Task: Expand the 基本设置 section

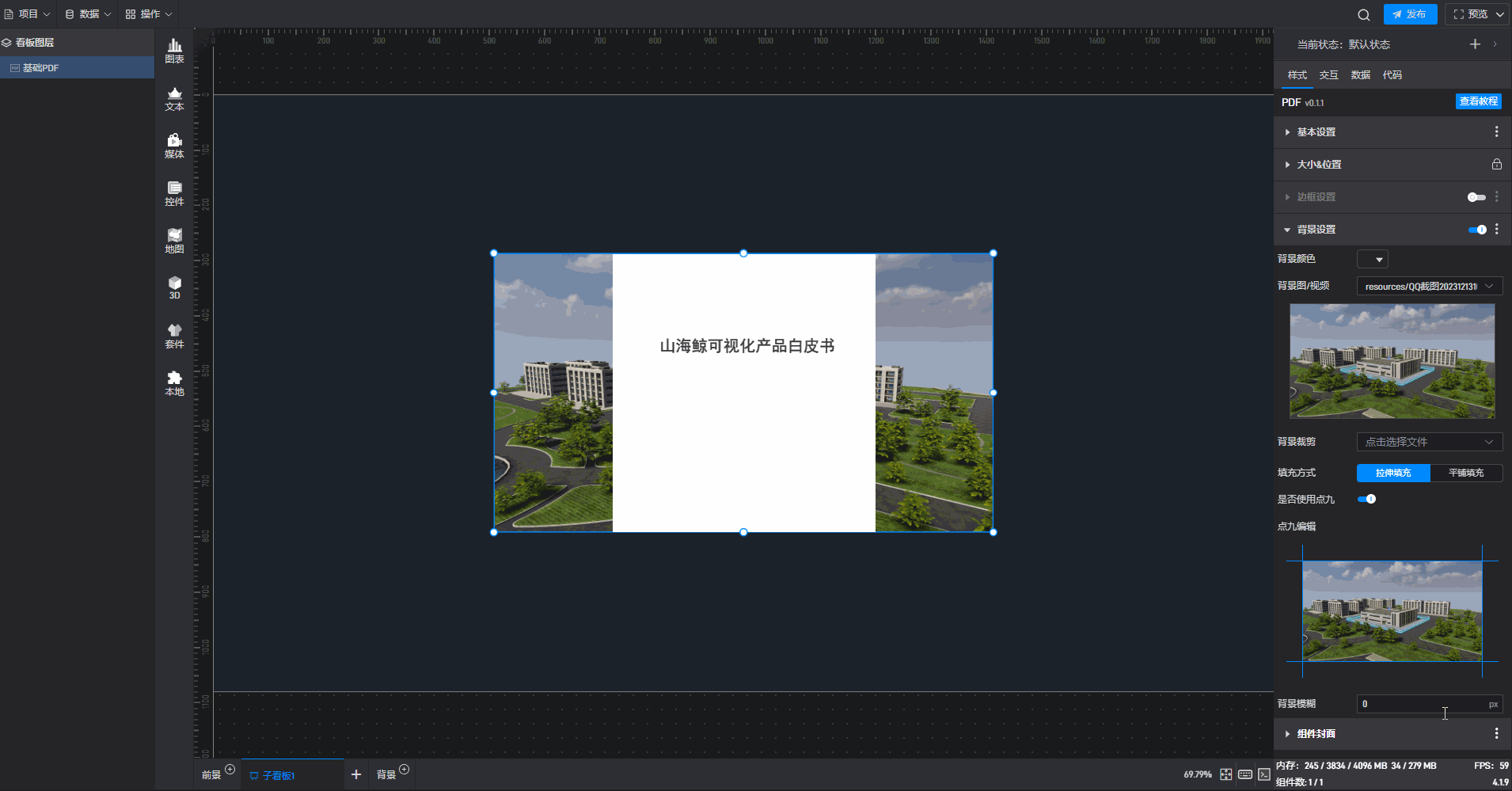Action: coord(1316,132)
